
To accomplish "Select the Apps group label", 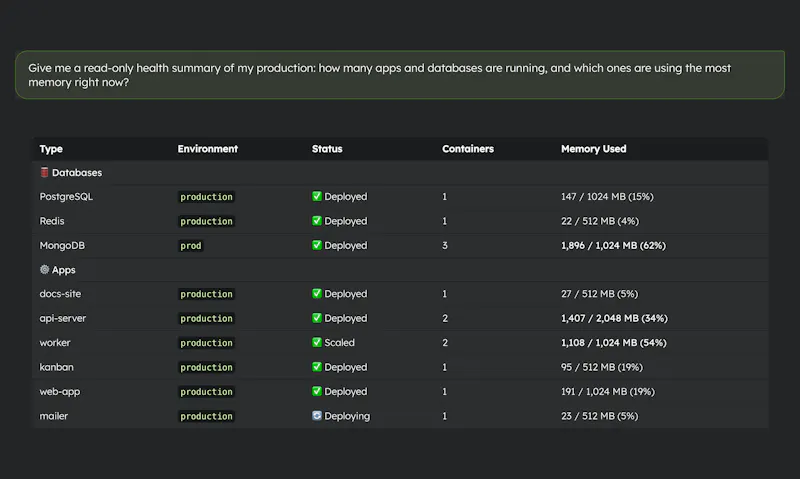I will [64, 270].
